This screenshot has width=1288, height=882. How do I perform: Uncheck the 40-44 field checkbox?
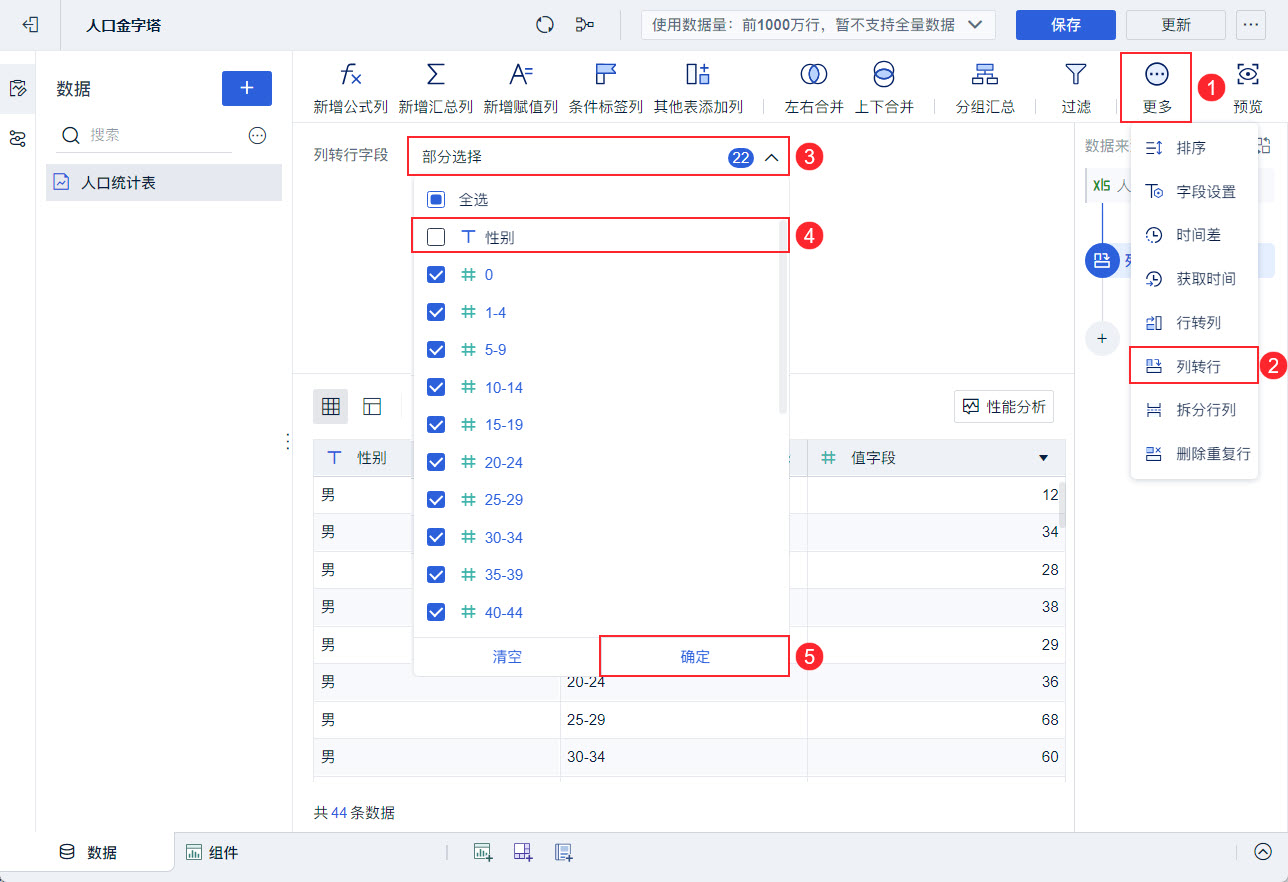(436, 612)
